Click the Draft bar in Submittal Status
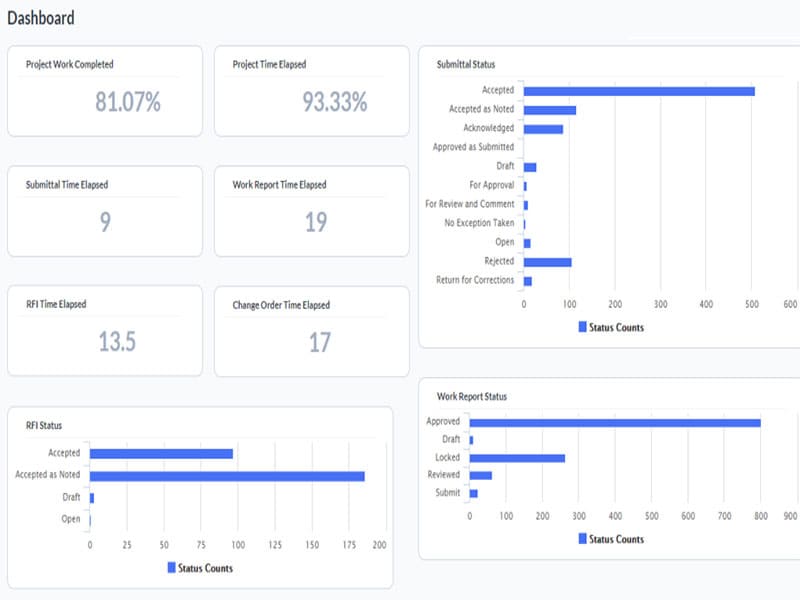Image resolution: width=800 pixels, height=600 pixels. [x=530, y=167]
